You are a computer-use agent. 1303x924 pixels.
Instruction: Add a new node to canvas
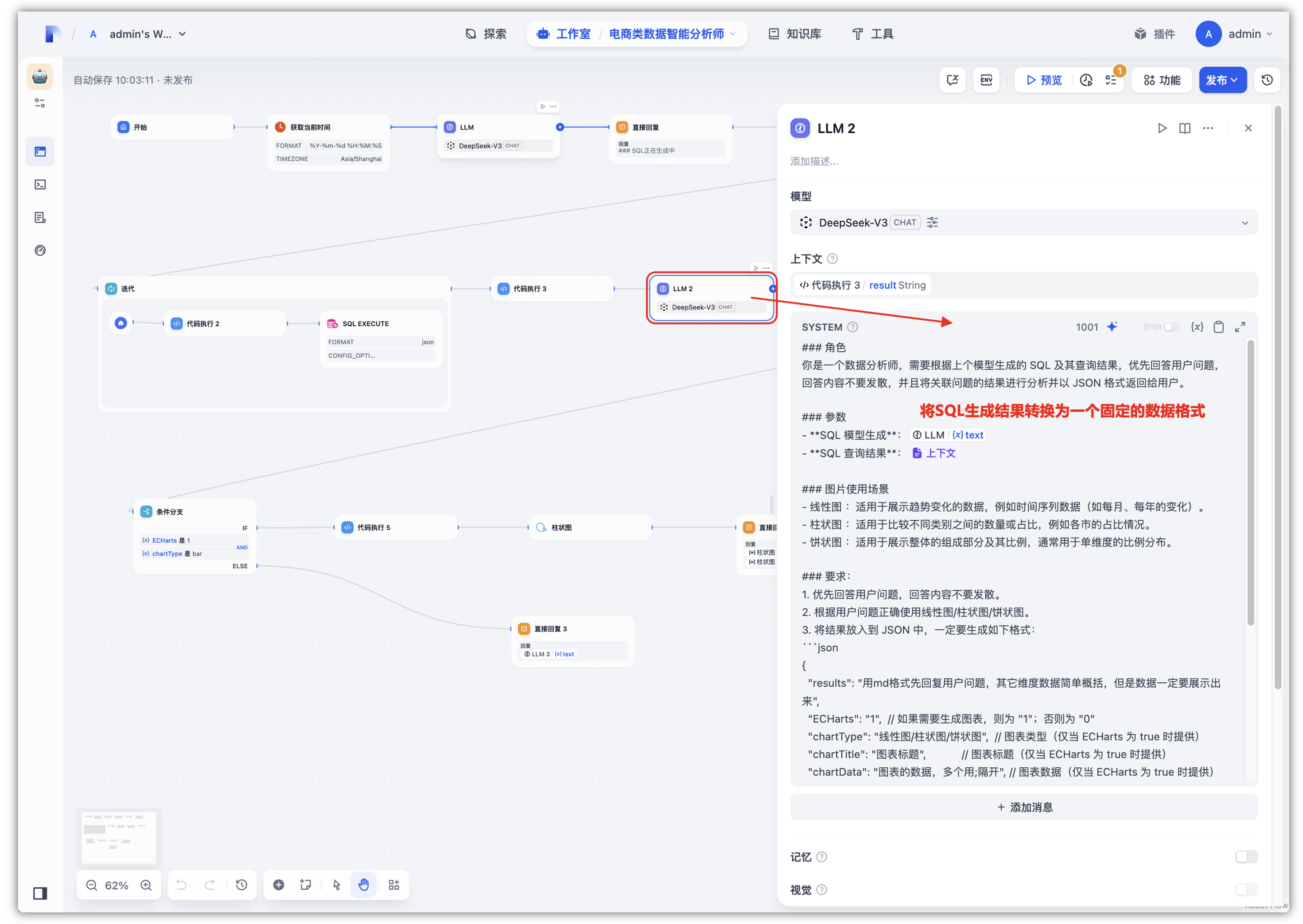278,885
